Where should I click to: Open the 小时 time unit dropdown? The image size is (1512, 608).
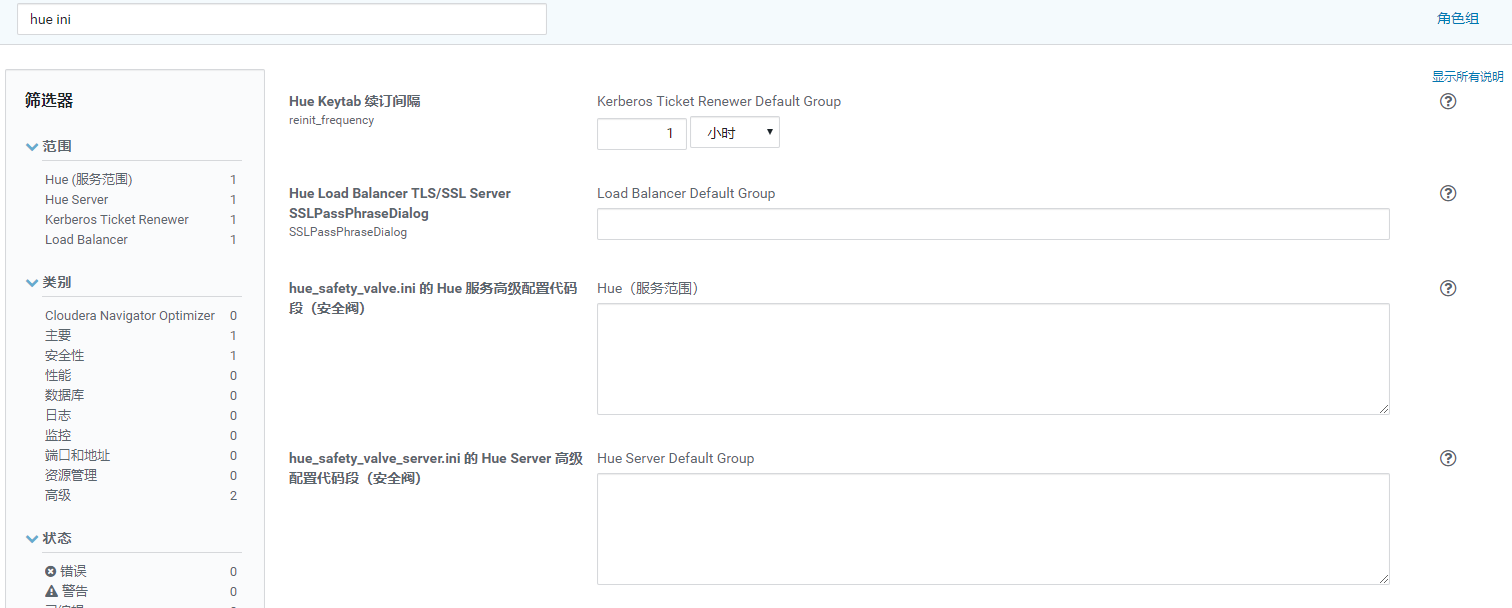tap(735, 133)
